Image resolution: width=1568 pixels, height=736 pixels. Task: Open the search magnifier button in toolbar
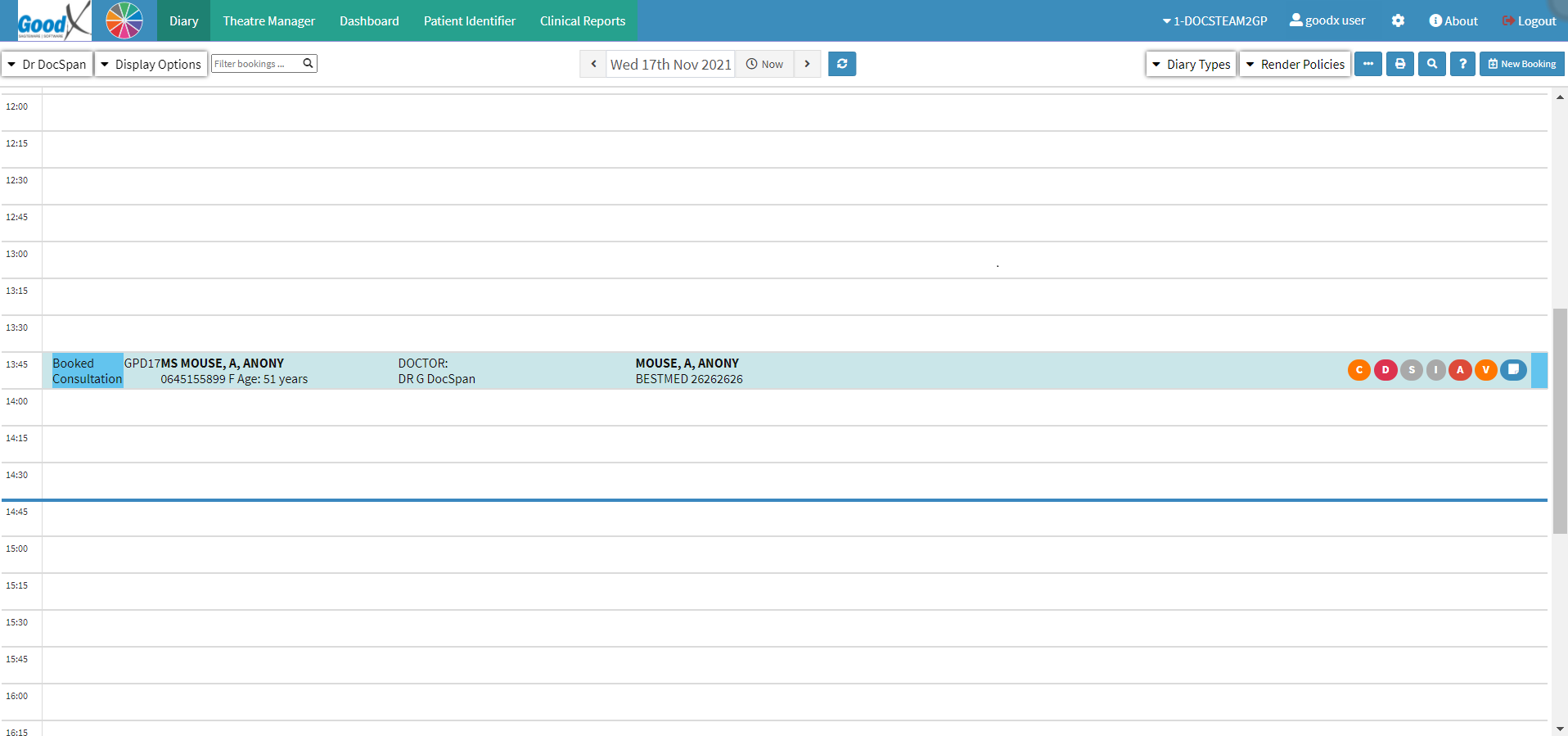1431,64
